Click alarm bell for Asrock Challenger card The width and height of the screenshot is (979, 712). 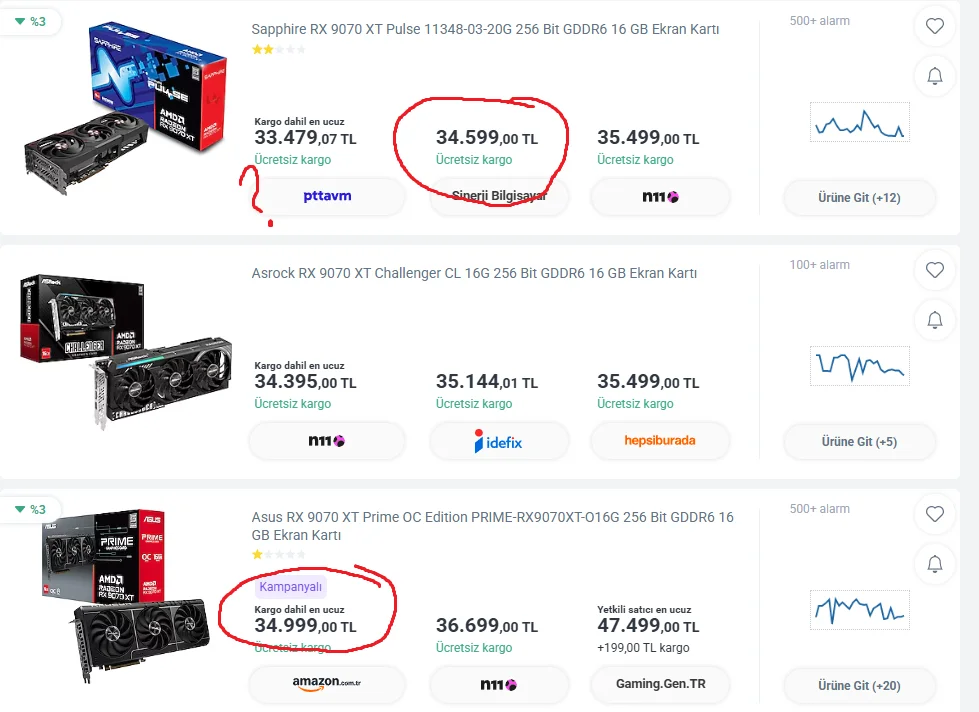[x=934, y=320]
